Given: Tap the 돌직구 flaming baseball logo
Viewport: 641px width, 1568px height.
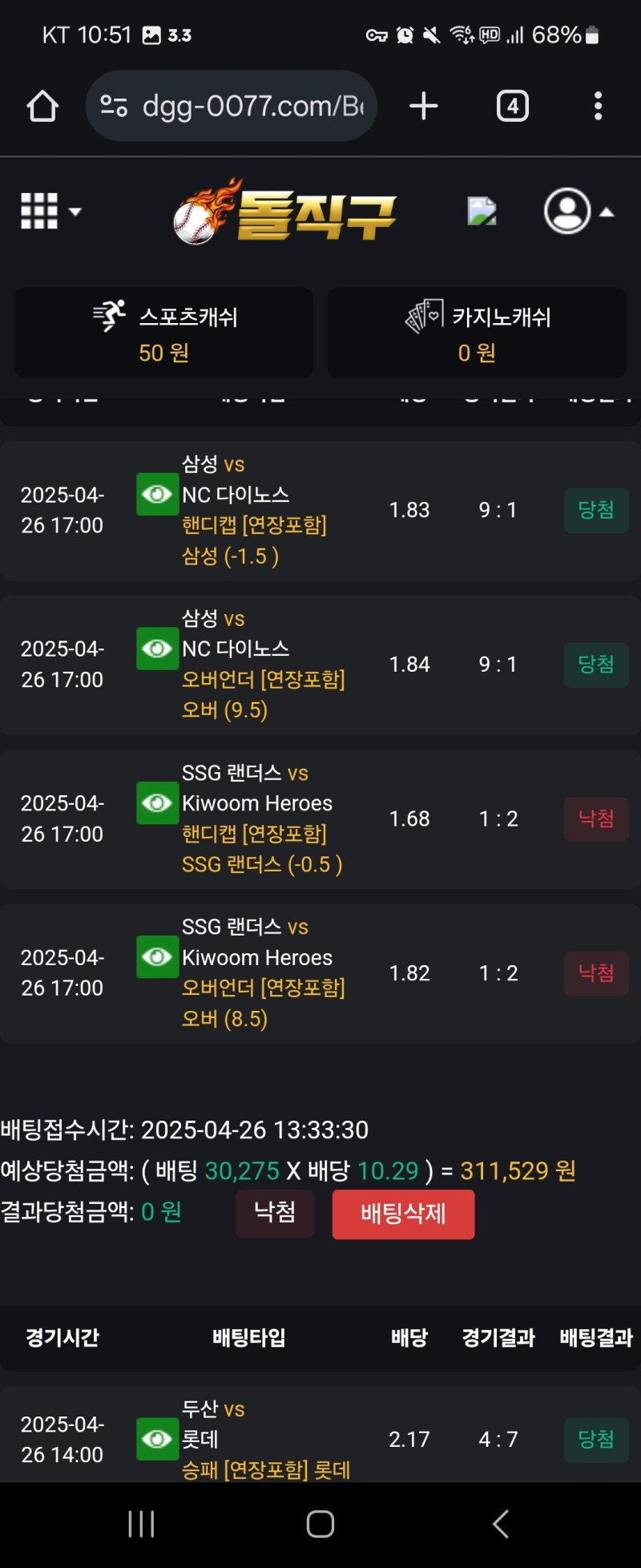Looking at the screenshot, I should pyautogui.click(x=284, y=212).
